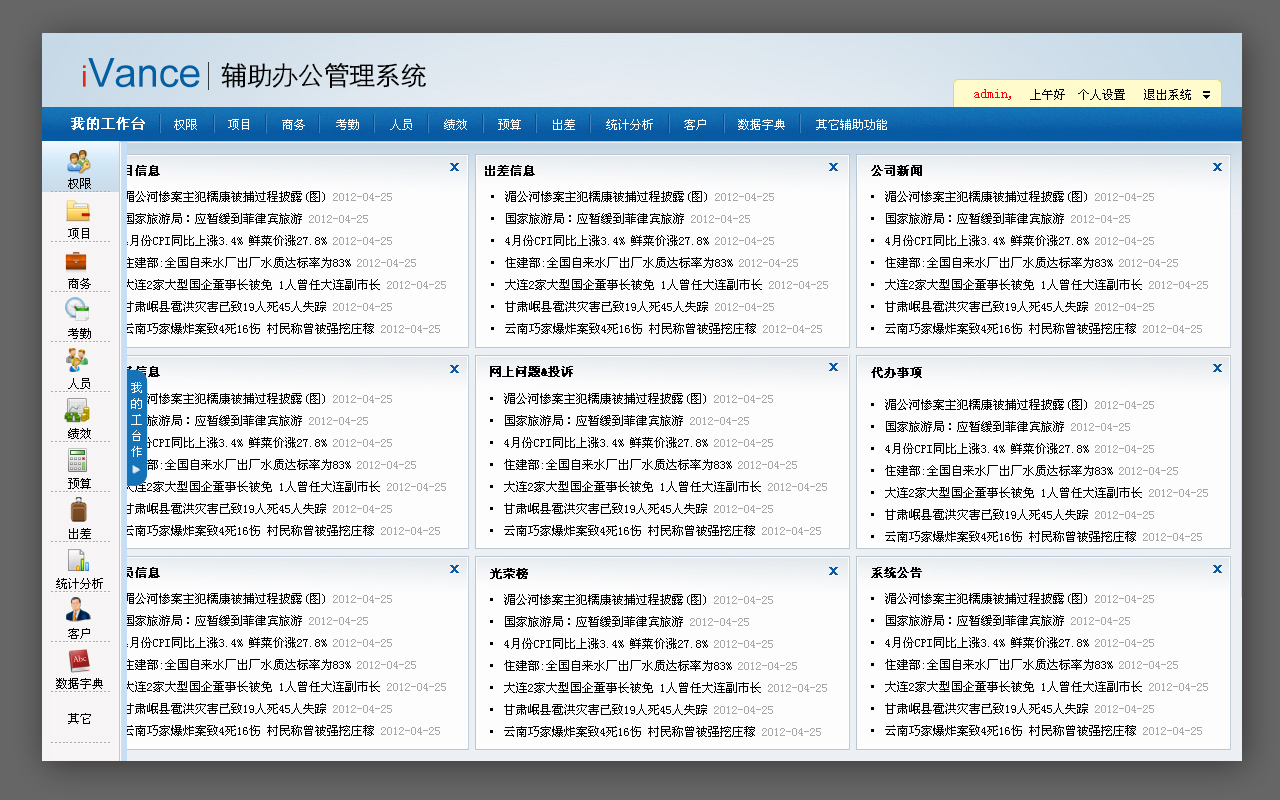Open 其它辅助功能 in the top navigation bar
The height and width of the screenshot is (800, 1280).
click(x=851, y=125)
